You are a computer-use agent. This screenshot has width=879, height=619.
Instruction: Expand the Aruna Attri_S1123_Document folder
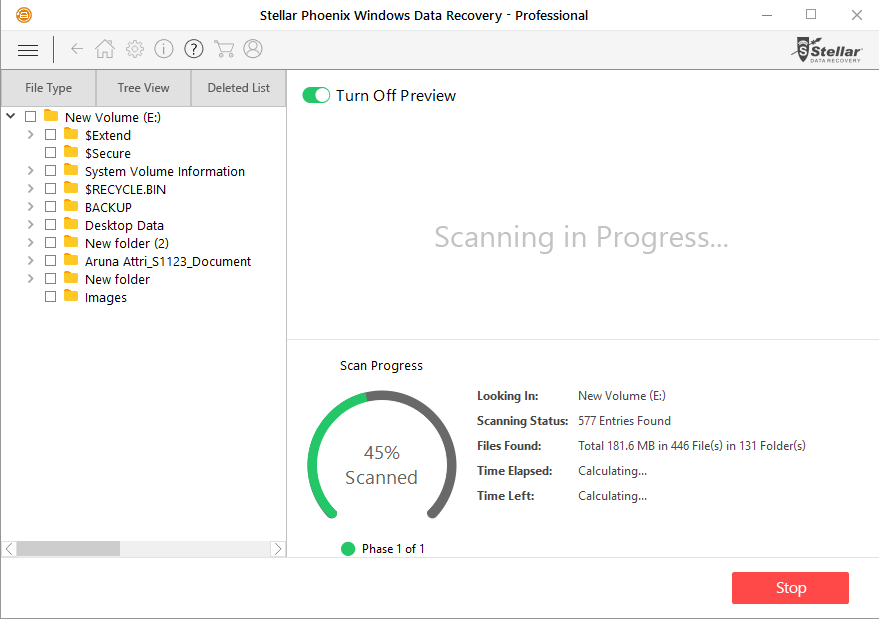coord(31,261)
